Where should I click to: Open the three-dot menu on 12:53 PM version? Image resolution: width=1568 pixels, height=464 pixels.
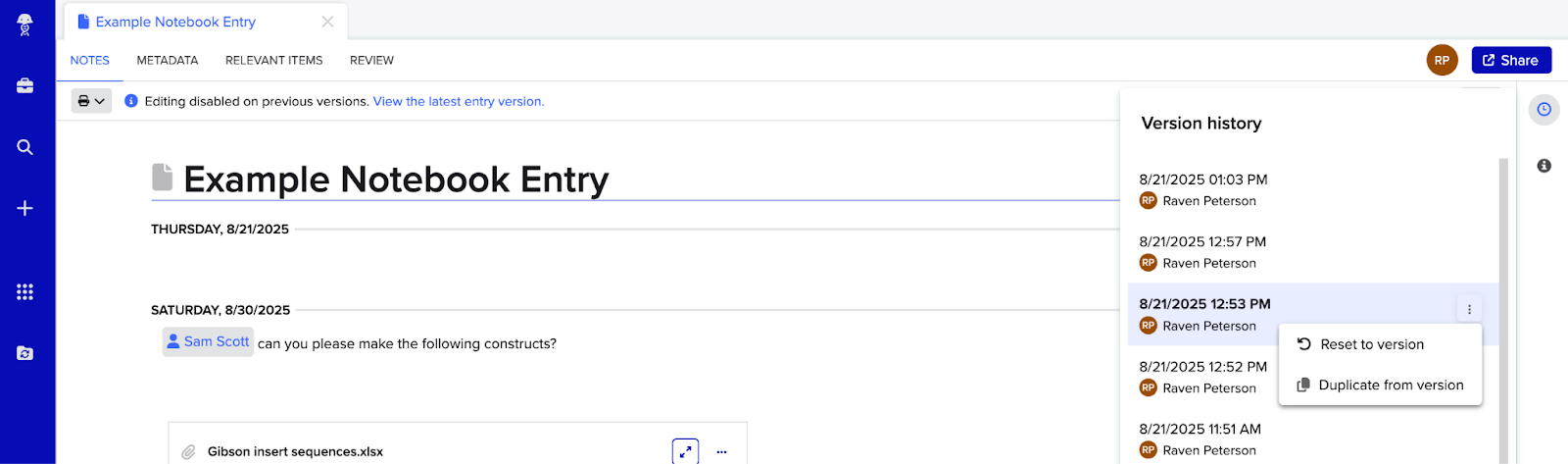pyautogui.click(x=1469, y=309)
